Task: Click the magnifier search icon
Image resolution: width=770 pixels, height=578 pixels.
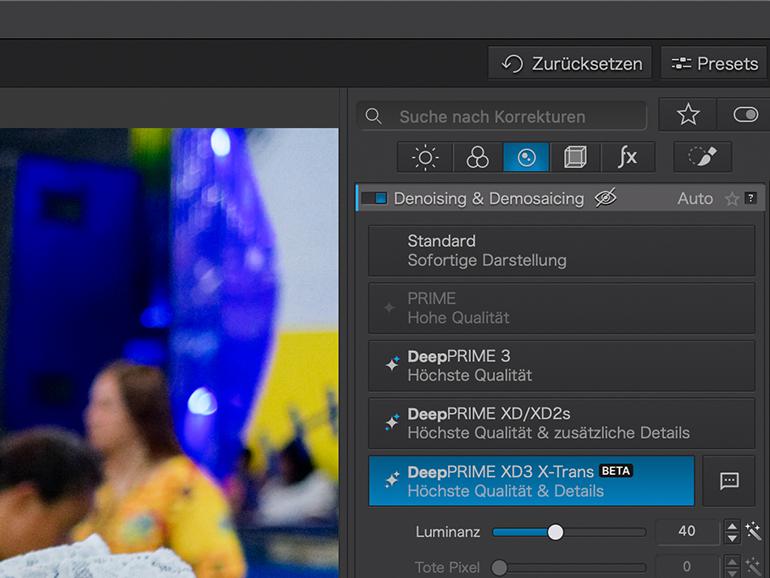Action: 374,116
